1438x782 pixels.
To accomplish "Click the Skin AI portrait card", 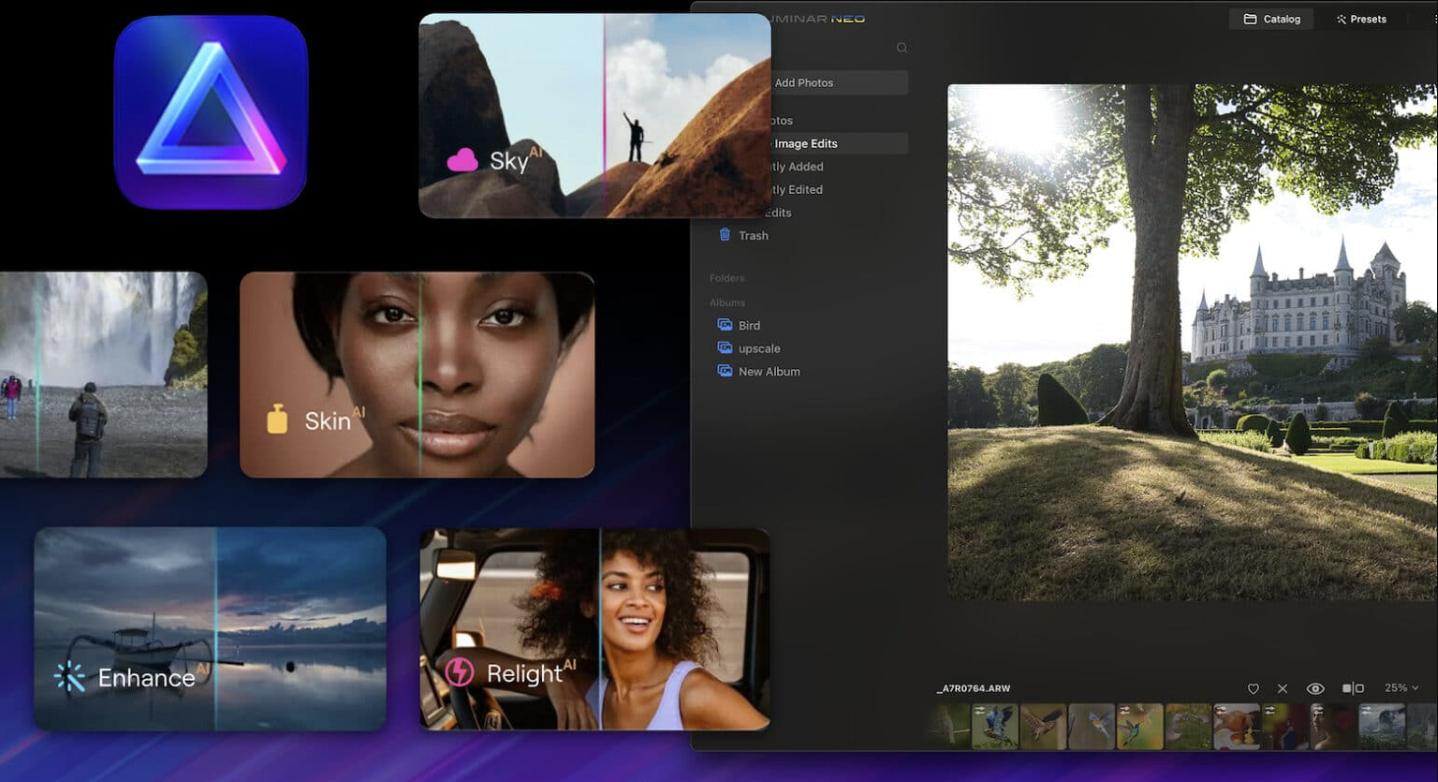I will (x=417, y=375).
